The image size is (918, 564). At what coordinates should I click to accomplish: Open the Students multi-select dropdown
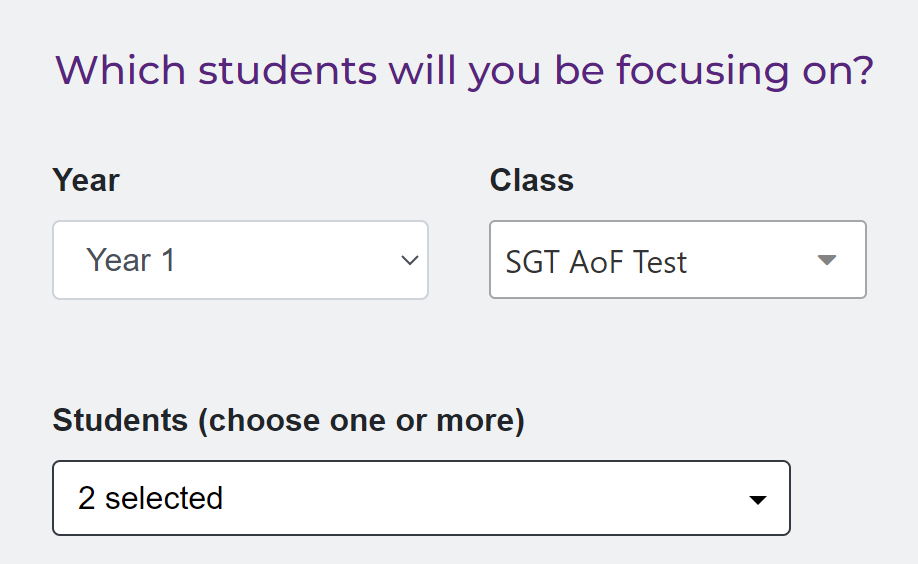(x=421, y=498)
